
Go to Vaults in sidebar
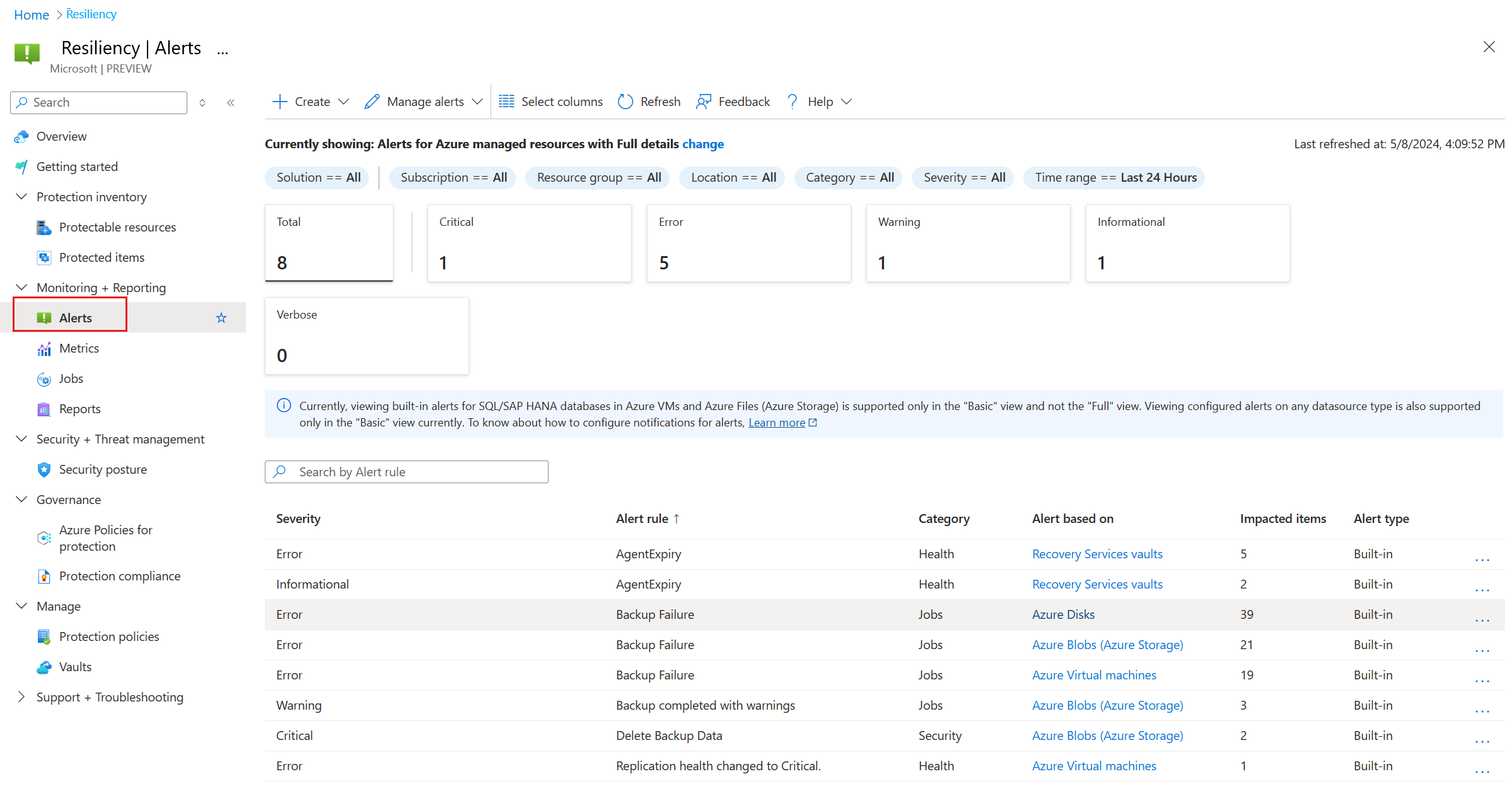click(x=75, y=667)
